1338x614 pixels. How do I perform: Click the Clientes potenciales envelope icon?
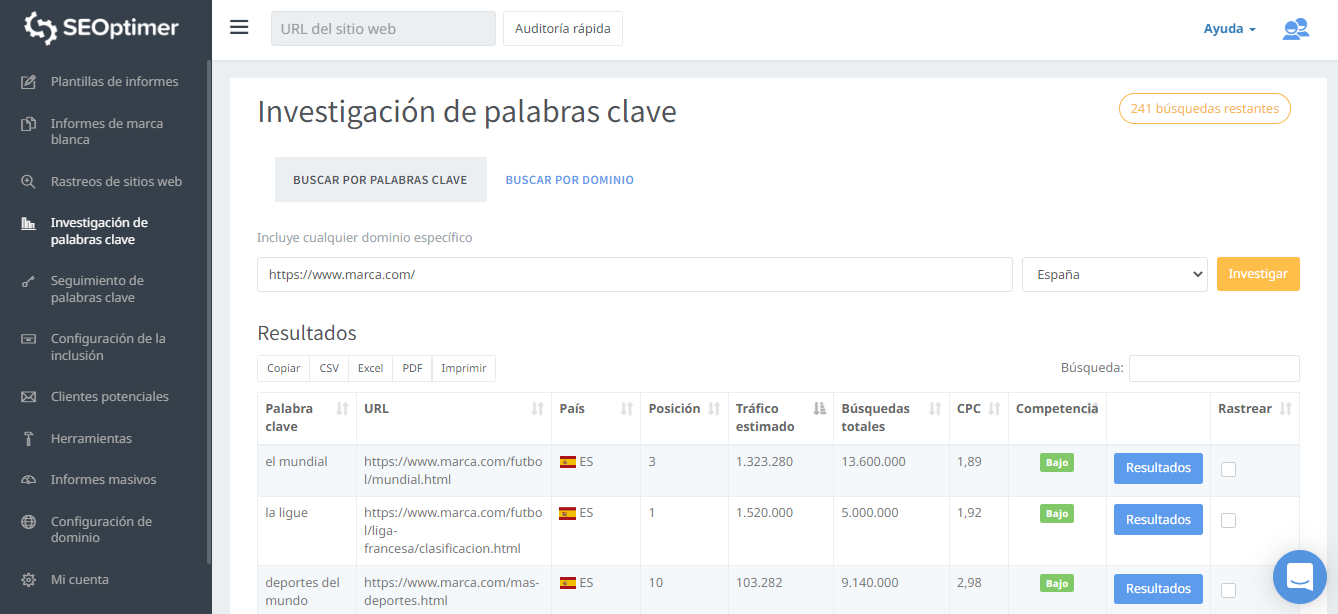tap(29, 397)
